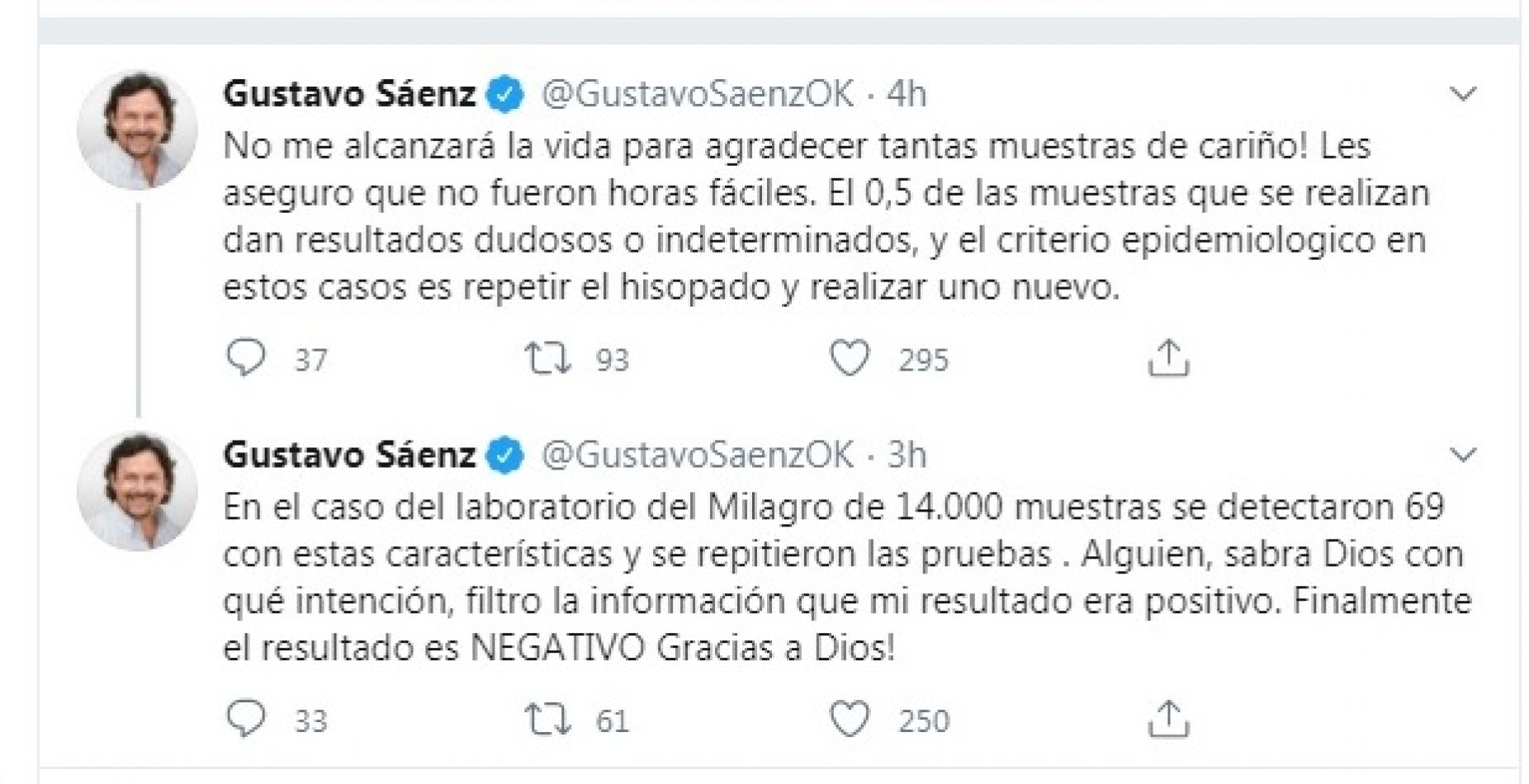This screenshot has height=784, width=1529.
Task: Retweet the first Gustavo Sáenz tweet
Action: click(x=548, y=359)
